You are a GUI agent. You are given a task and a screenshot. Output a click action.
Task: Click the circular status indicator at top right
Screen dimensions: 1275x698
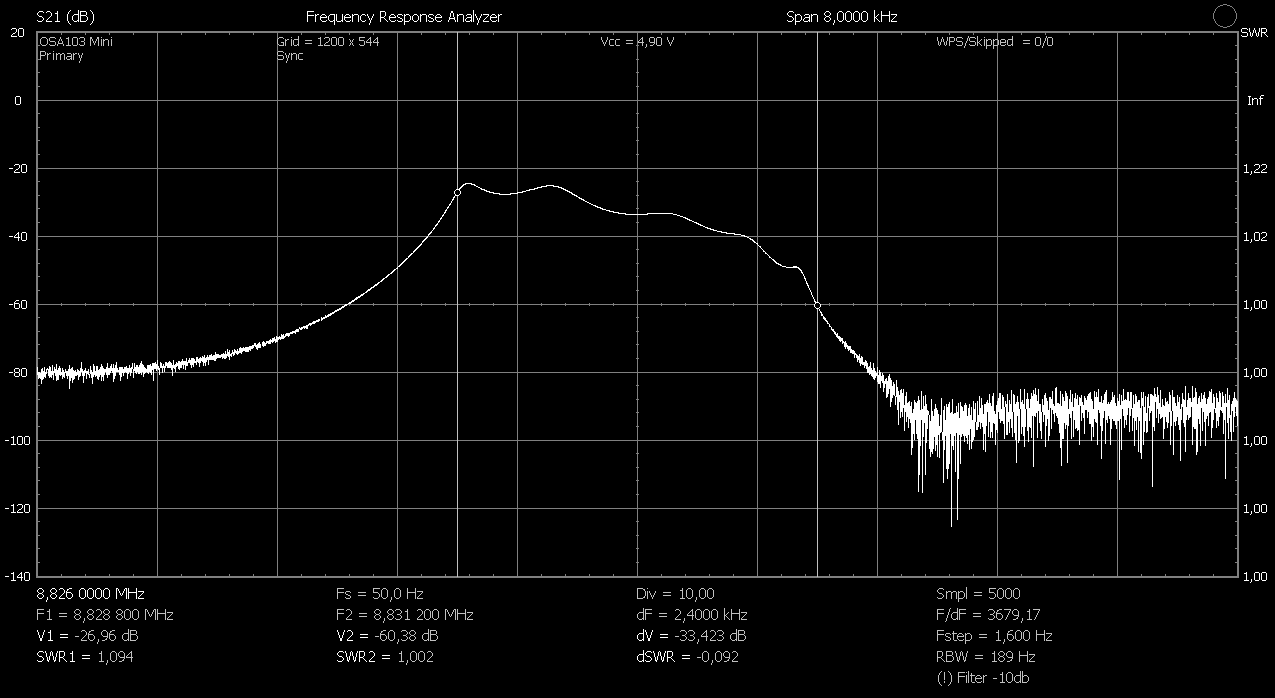(x=1224, y=15)
